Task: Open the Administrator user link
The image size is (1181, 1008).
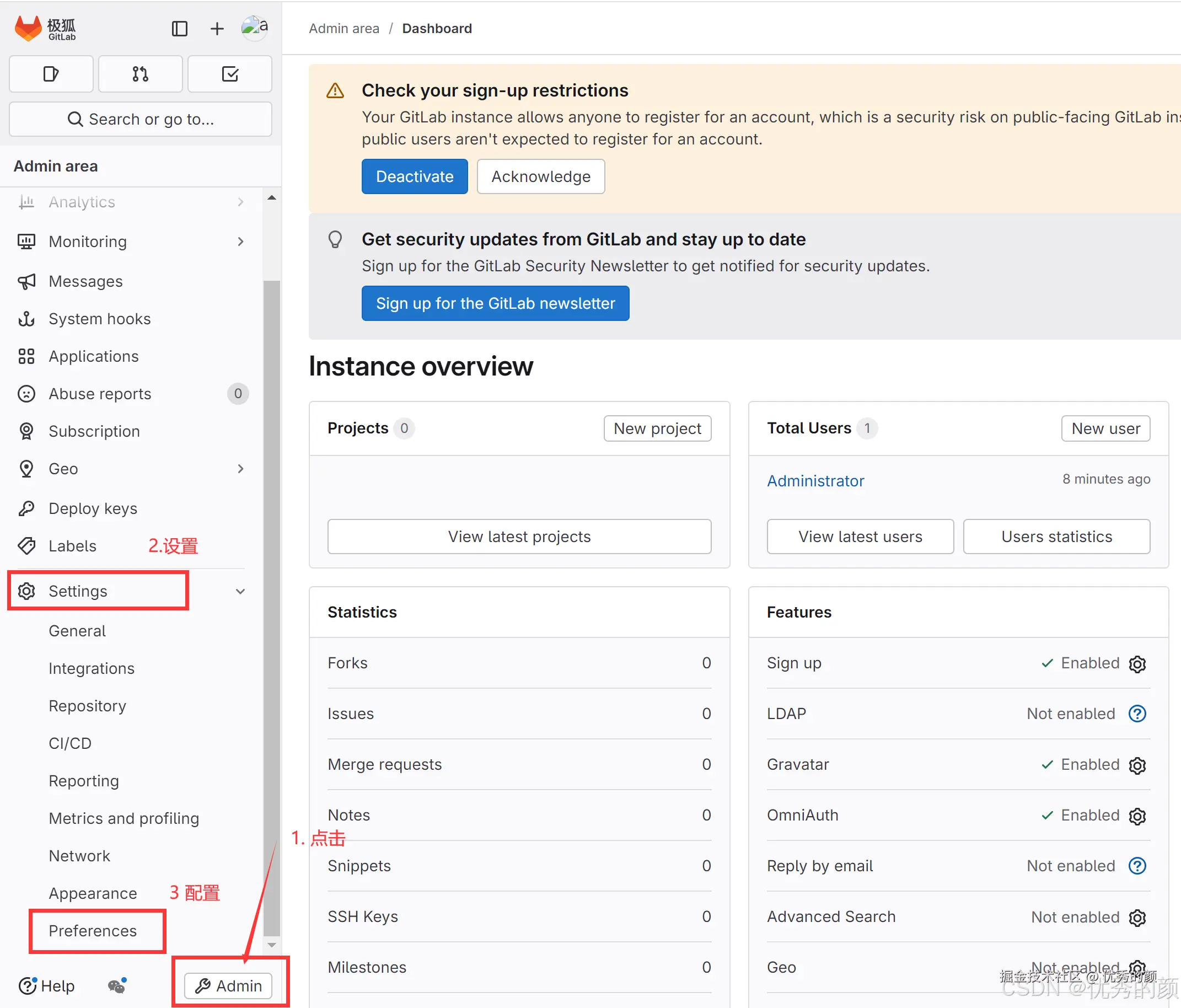Action: [815, 481]
